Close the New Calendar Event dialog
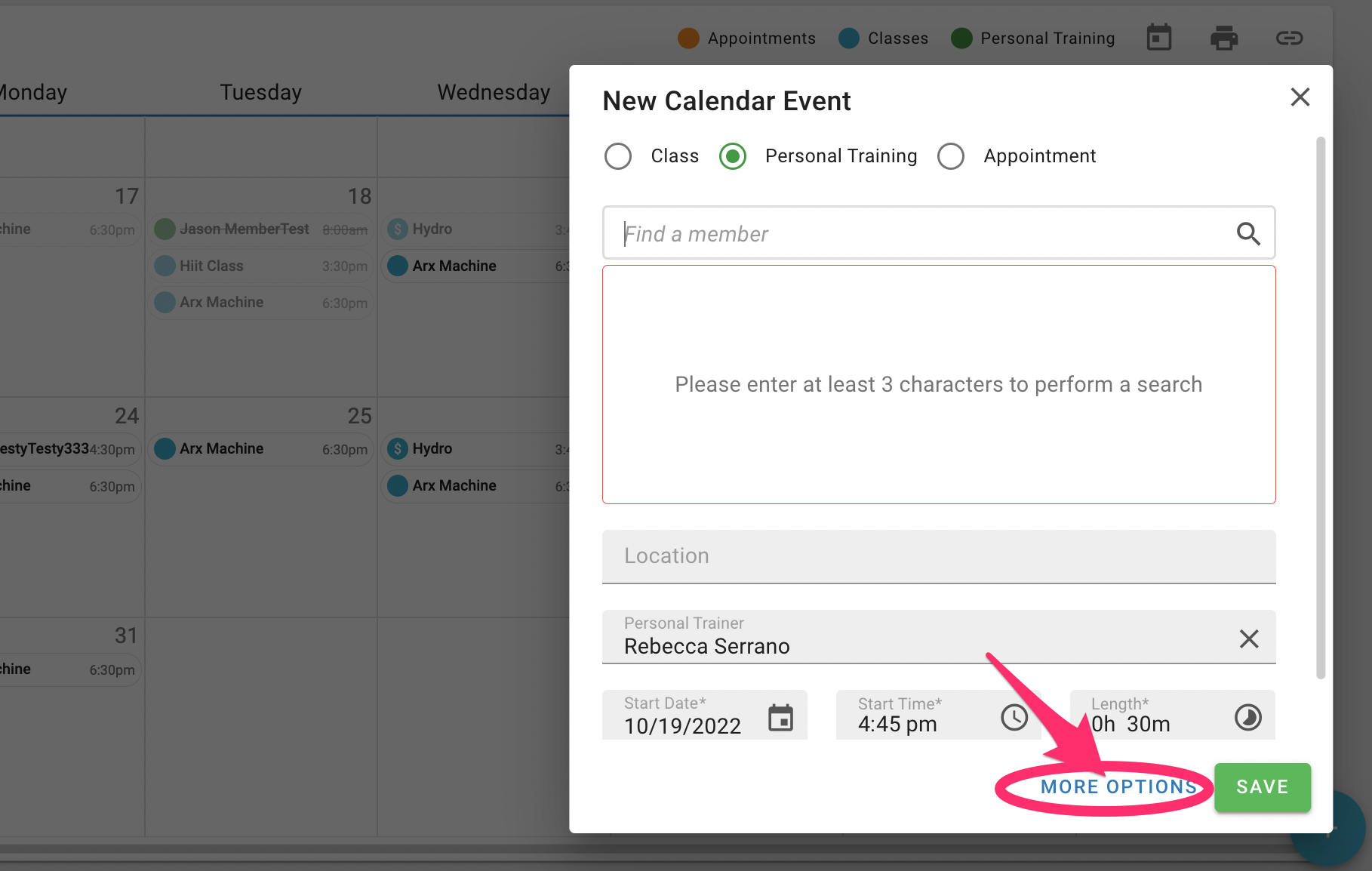 tap(1300, 97)
